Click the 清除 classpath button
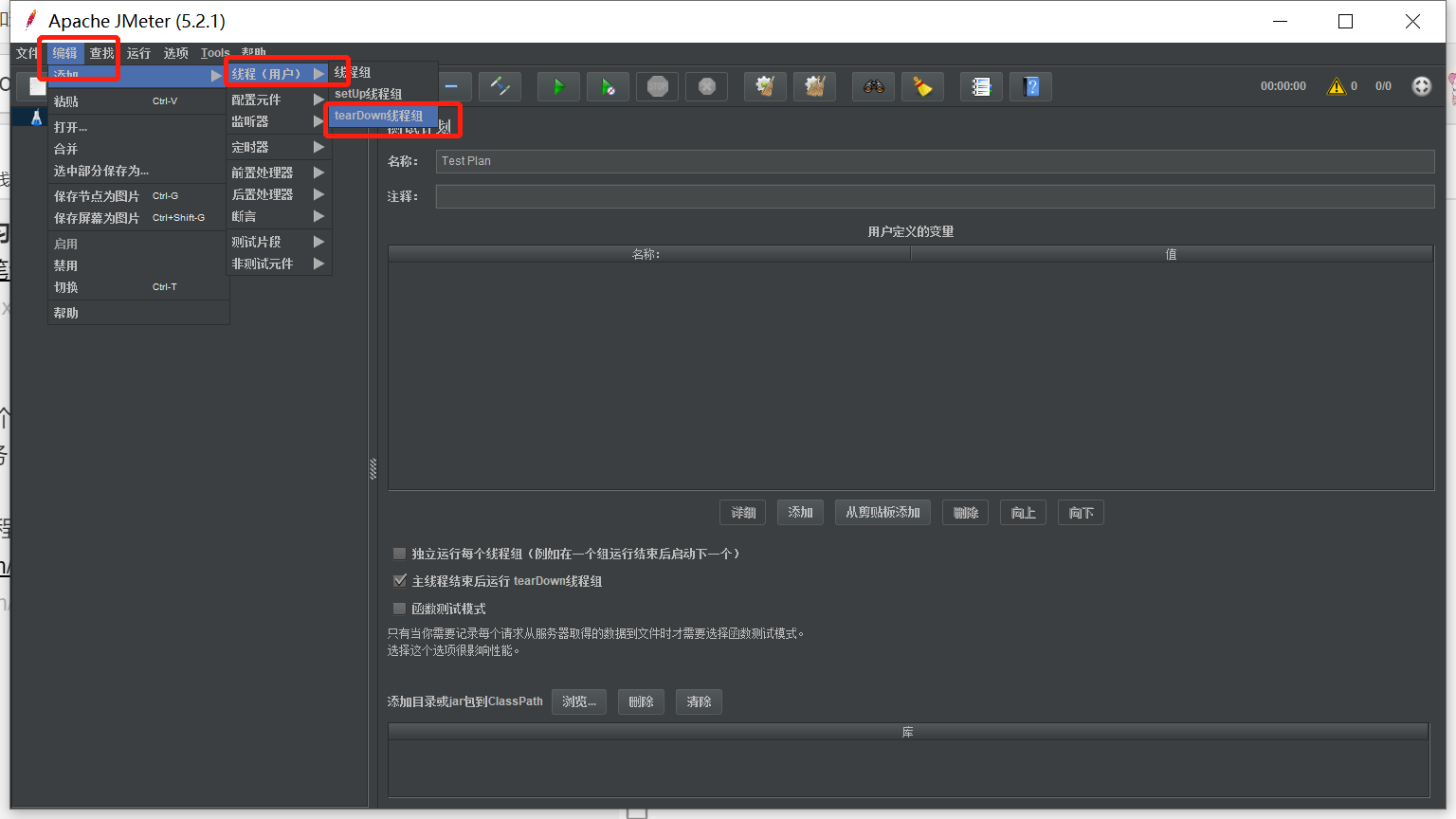The width and height of the screenshot is (1456, 819). [700, 701]
